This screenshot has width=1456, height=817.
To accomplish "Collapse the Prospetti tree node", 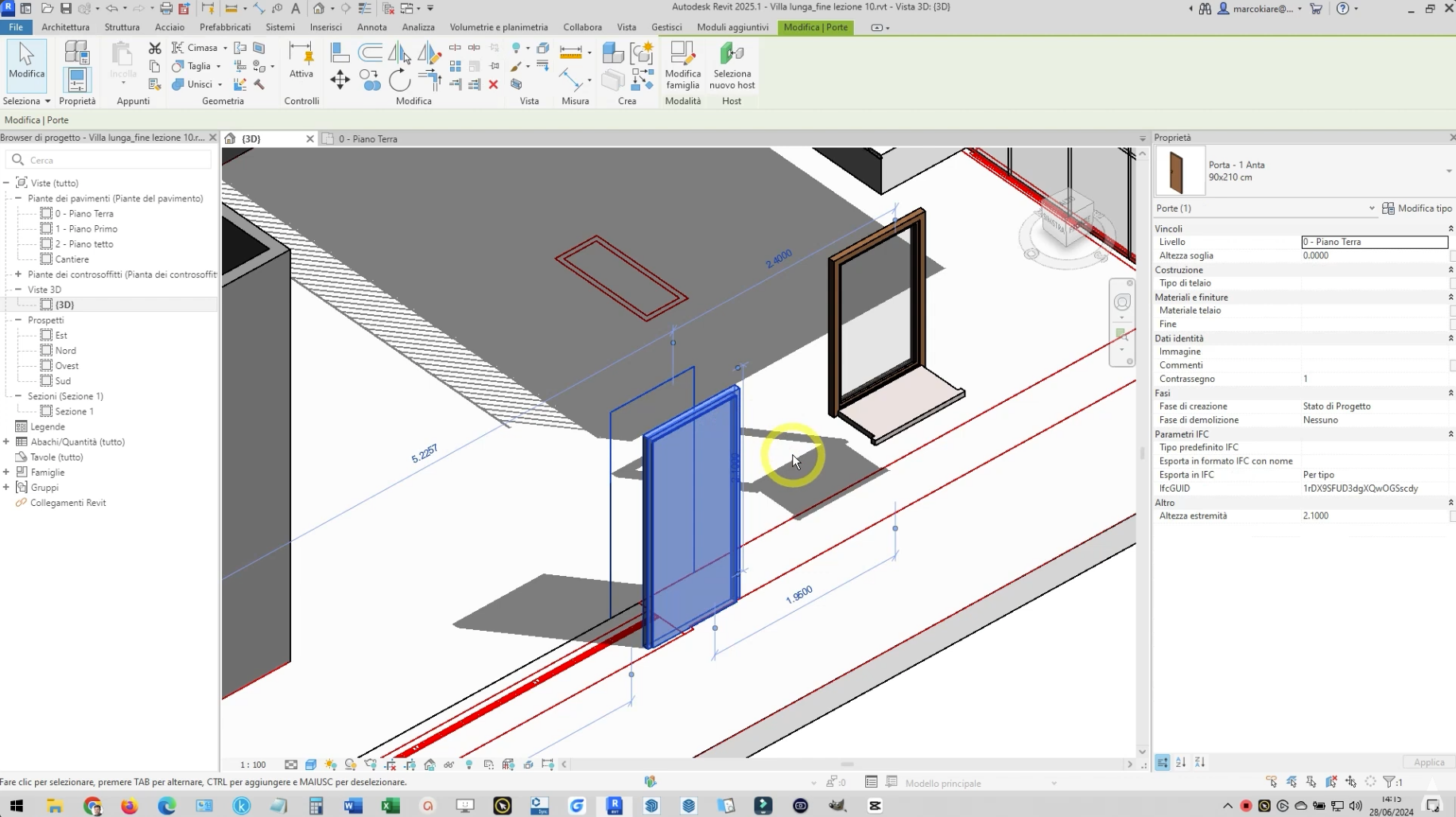I will 18,321.
